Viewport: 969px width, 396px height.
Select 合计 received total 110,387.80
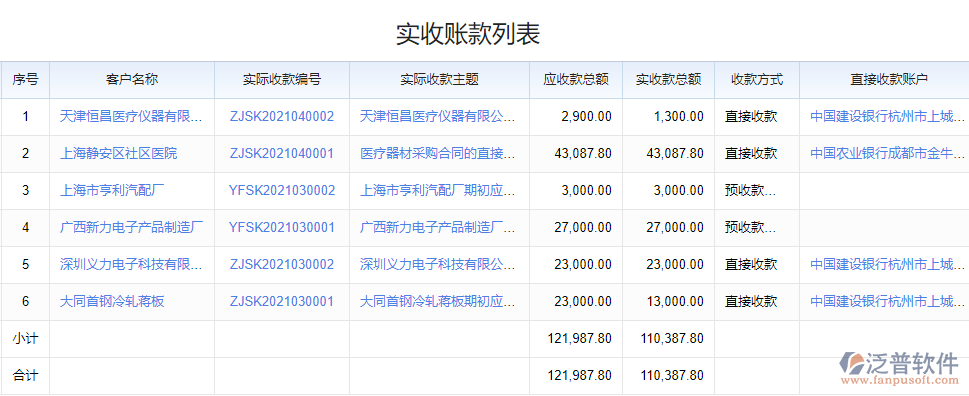[671, 376]
